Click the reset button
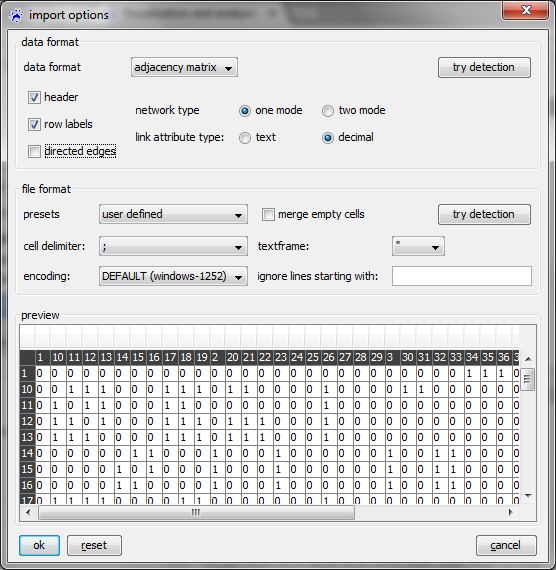This screenshot has width=556, height=570. tap(94, 545)
